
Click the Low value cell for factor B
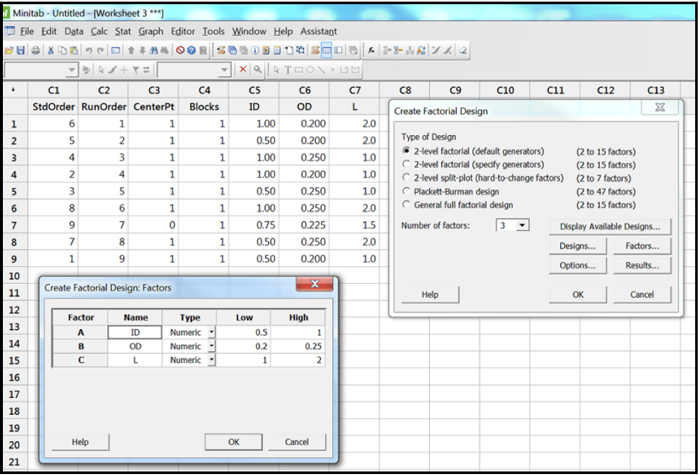[244, 346]
